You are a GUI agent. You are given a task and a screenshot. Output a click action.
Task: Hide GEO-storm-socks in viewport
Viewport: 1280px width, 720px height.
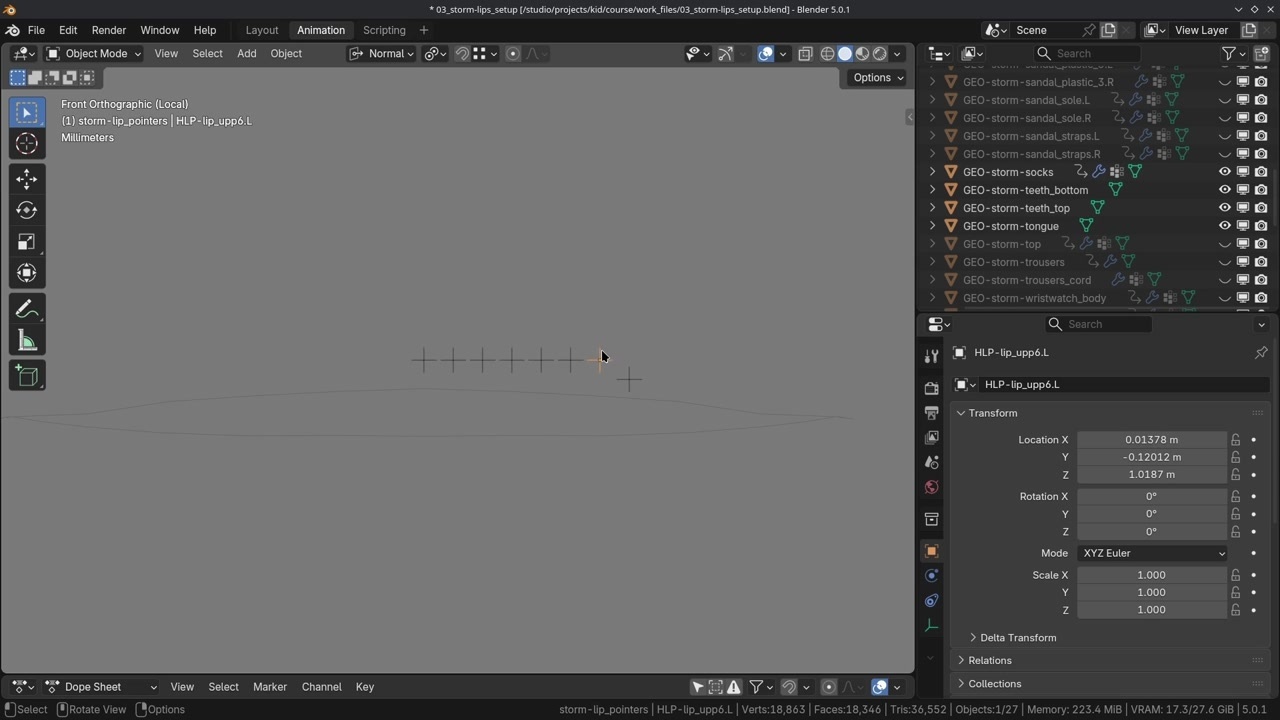click(x=1224, y=172)
